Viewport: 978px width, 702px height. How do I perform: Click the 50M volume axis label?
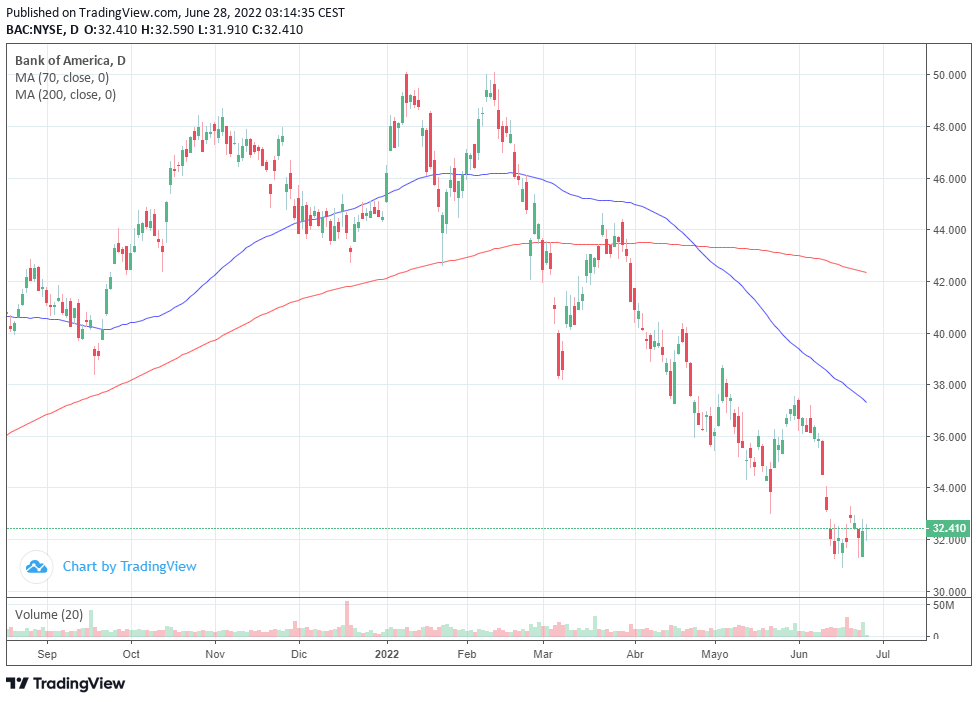point(943,605)
